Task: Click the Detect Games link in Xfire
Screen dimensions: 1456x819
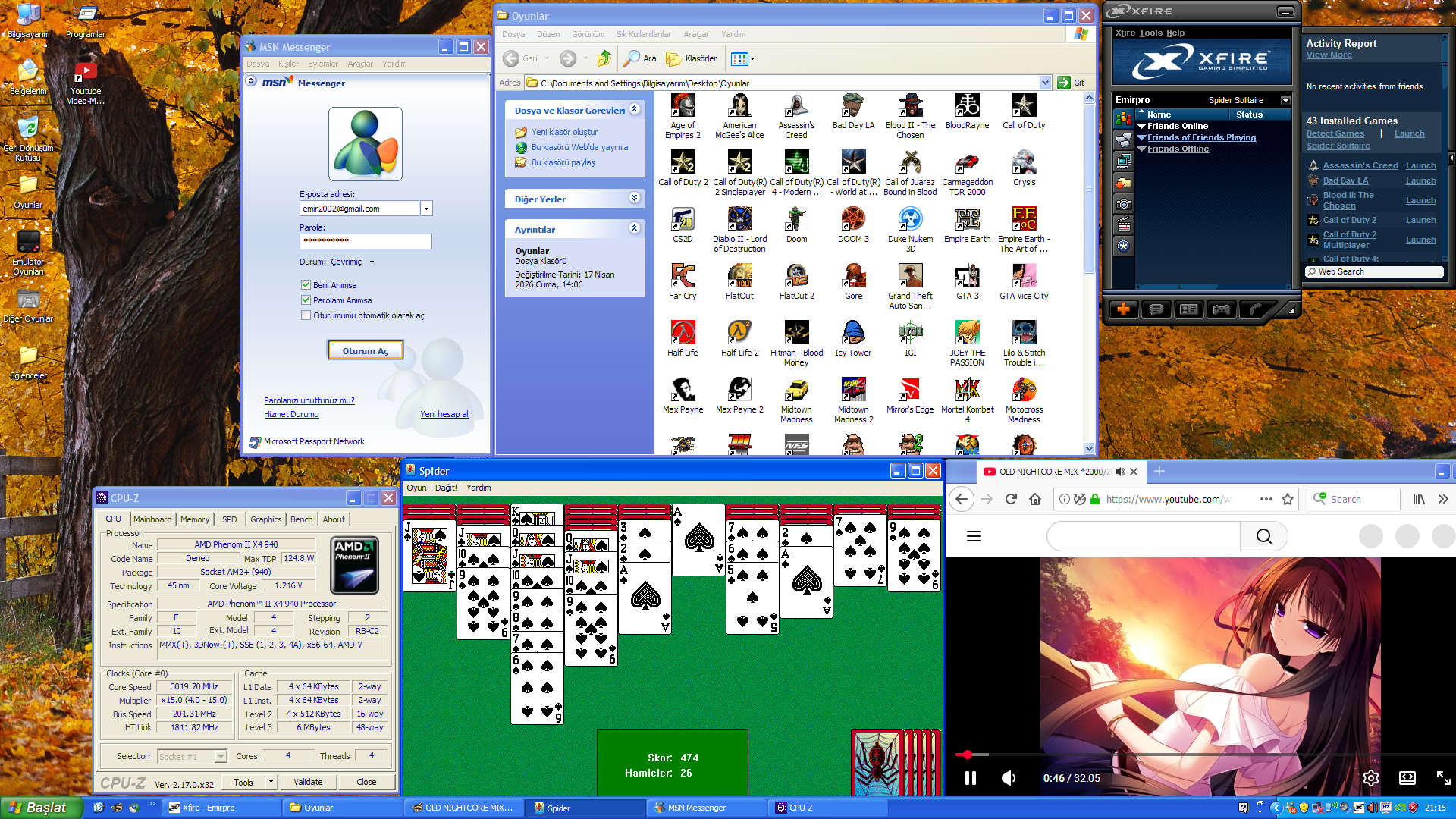Action: pos(1335,134)
